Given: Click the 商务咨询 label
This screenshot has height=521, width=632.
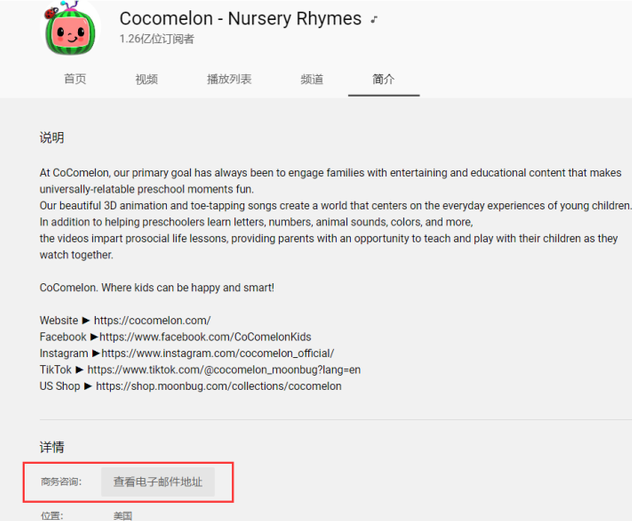Looking at the screenshot, I should (61, 482).
